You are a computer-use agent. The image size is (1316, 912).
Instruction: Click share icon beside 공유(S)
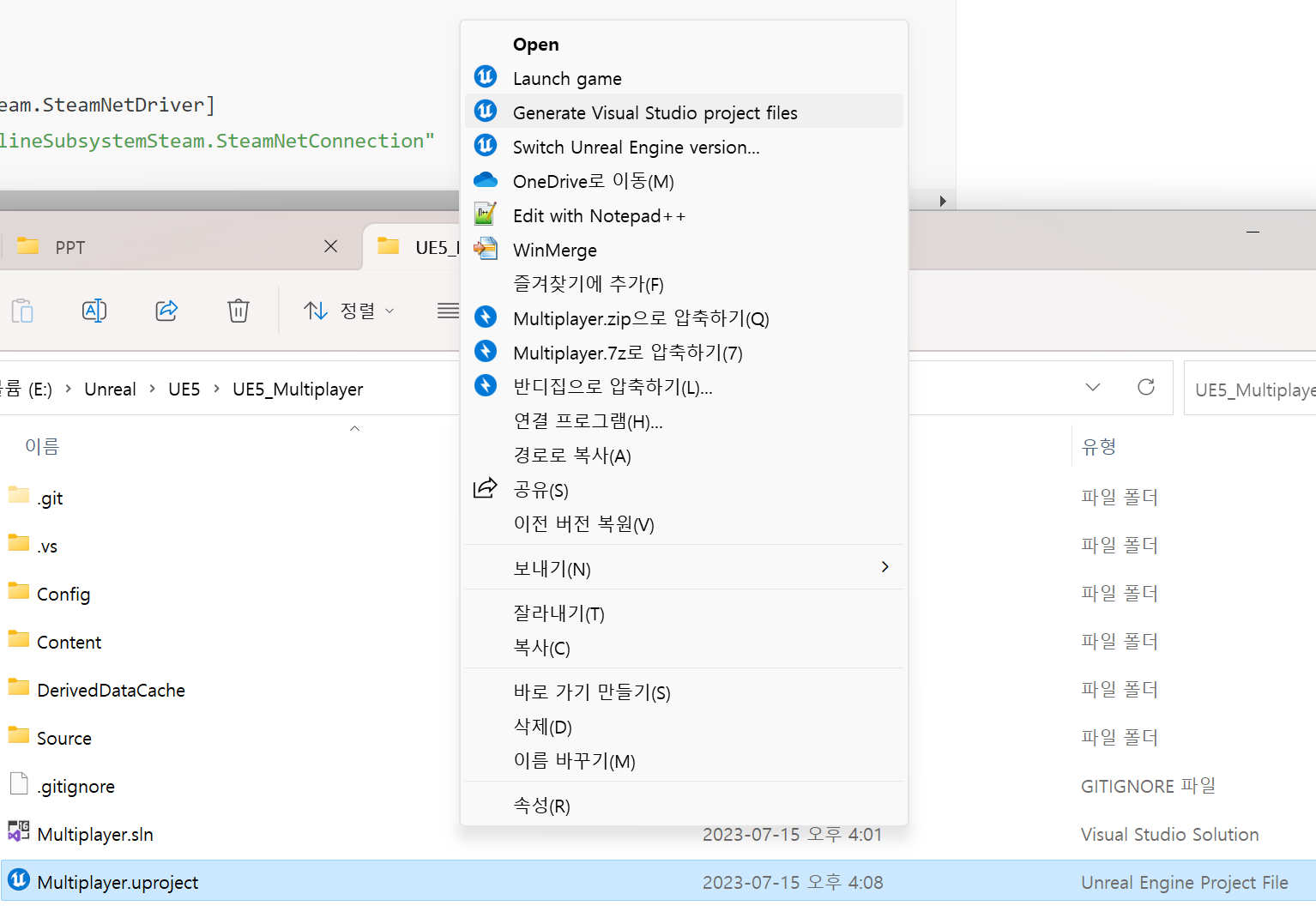click(x=486, y=488)
